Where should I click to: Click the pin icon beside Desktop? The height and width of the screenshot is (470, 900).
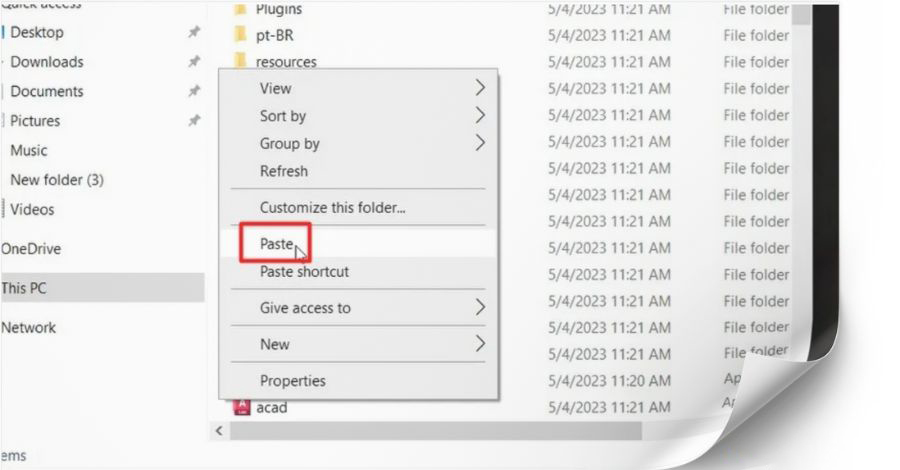tap(194, 32)
